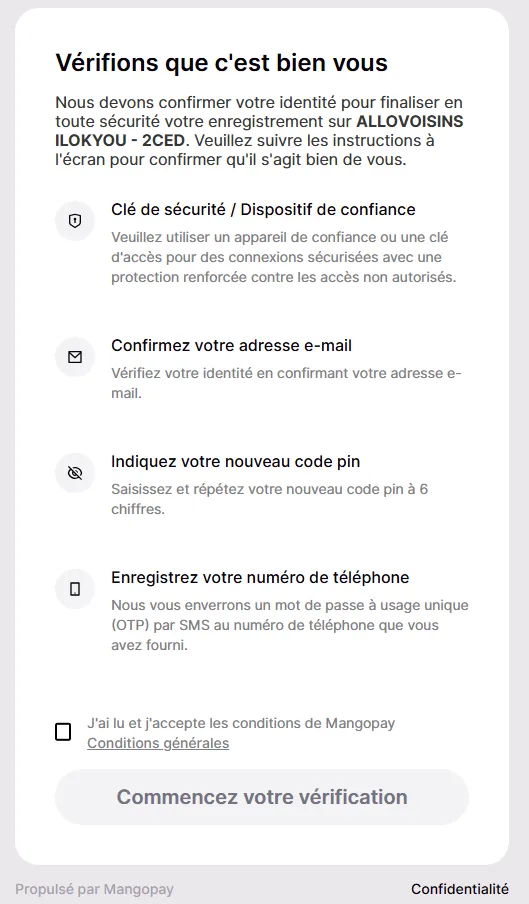Image resolution: width=529 pixels, height=904 pixels.
Task: Click the envelope e-mail icon
Action: click(x=75, y=357)
